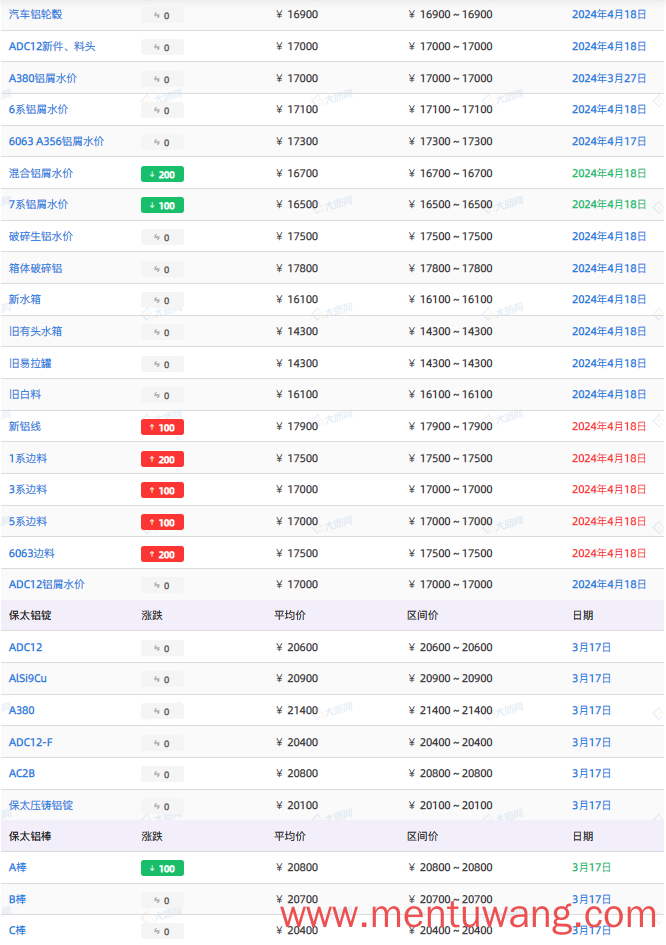
Task: Click the red up 100 badge for 3系边料
Action: pyautogui.click(x=162, y=491)
